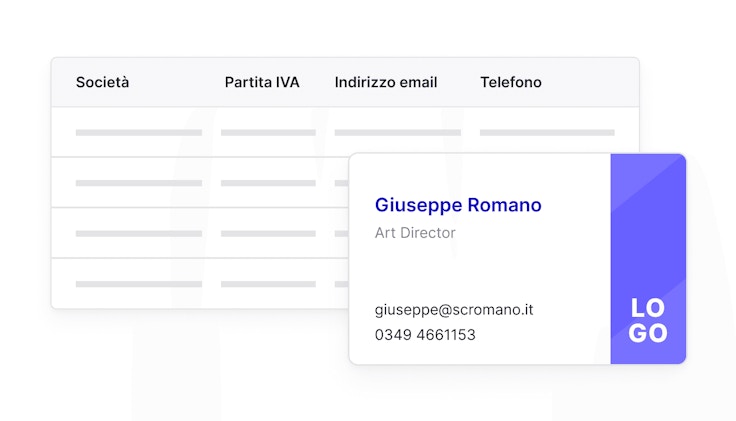Select first row's Partita IVA placeholder cell

click(268, 132)
